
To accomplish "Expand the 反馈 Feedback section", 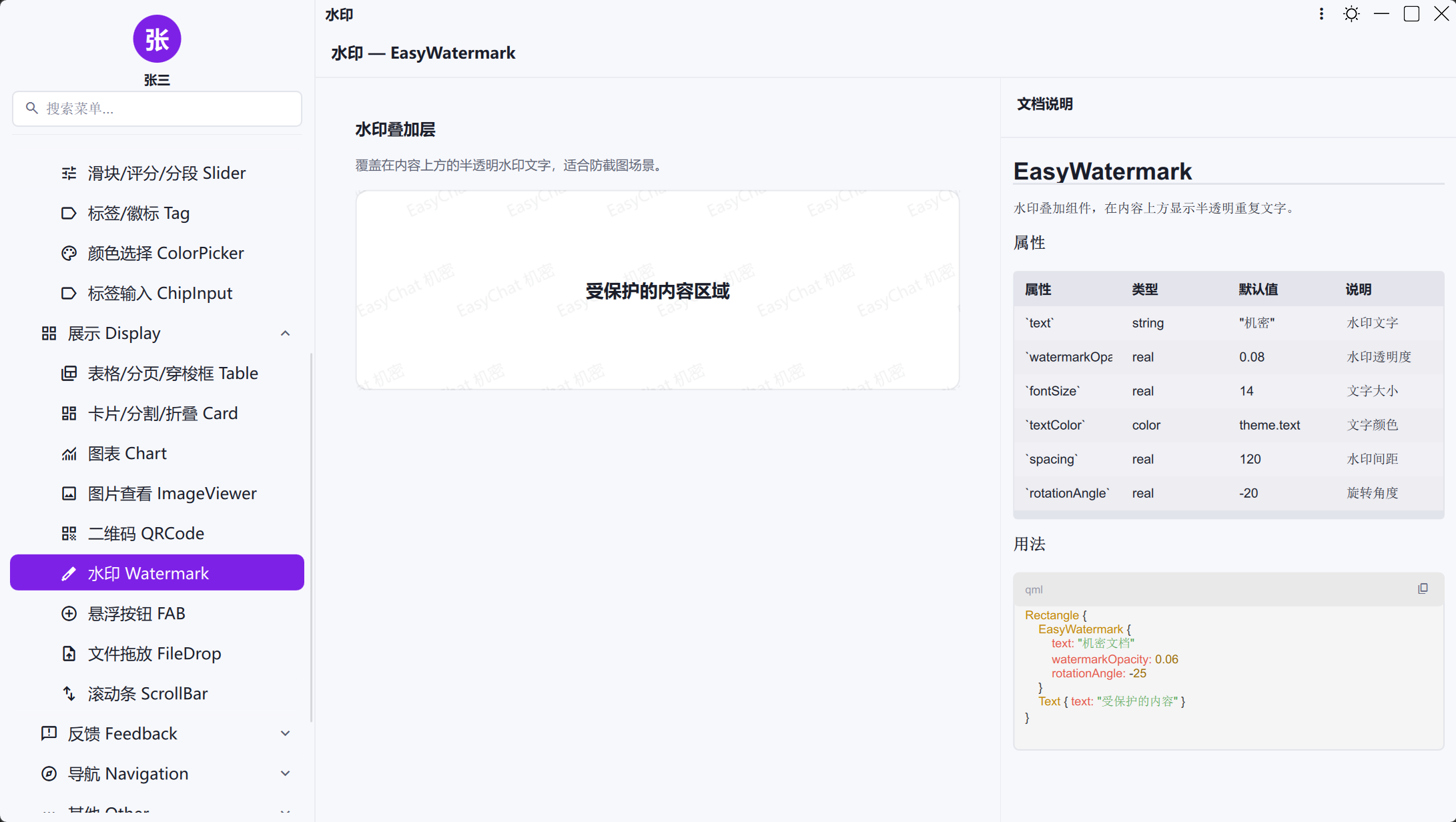I will pyautogui.click(x=285, y=734).
